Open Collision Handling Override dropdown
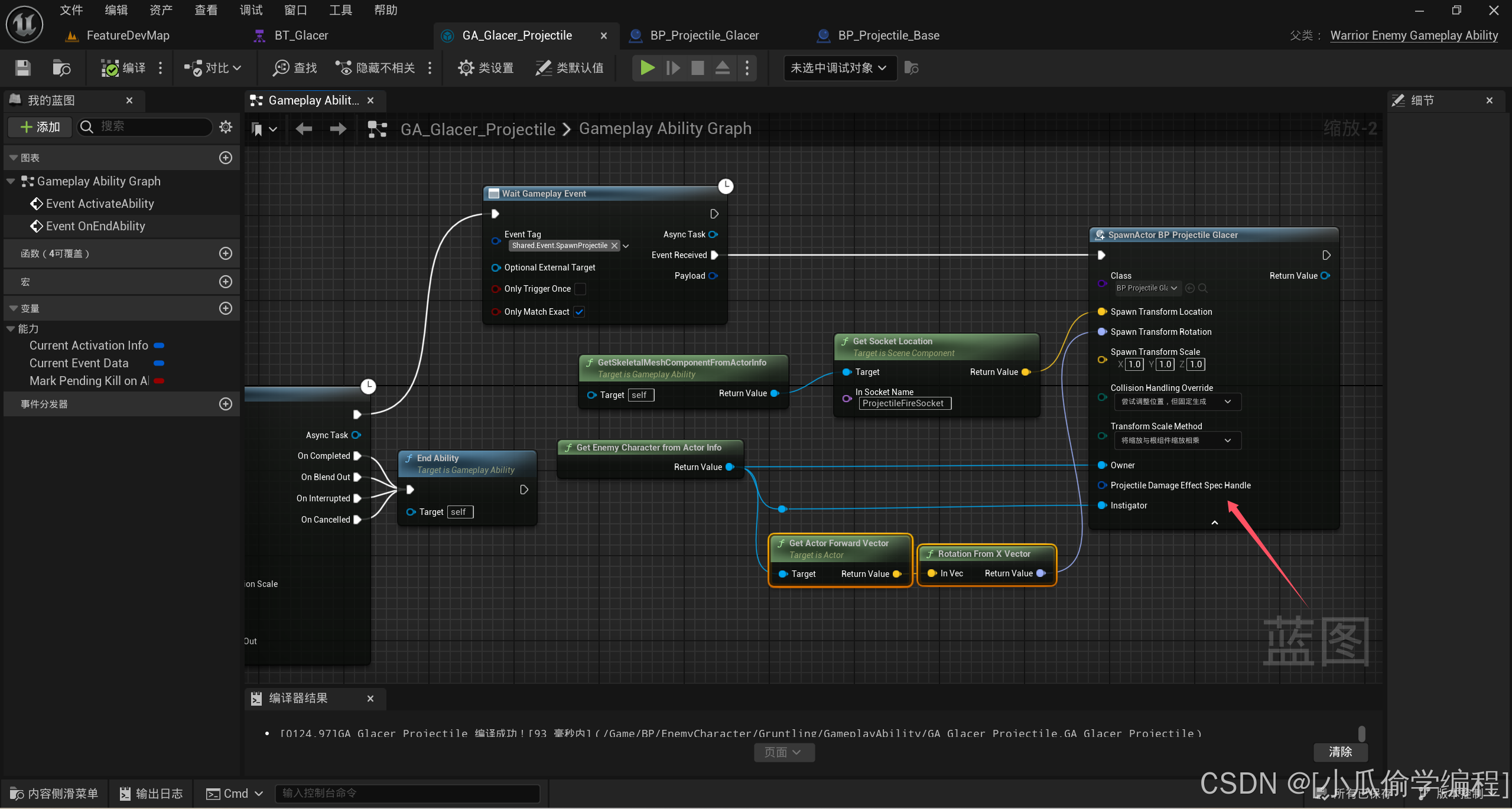 [x=1176, y=402]
